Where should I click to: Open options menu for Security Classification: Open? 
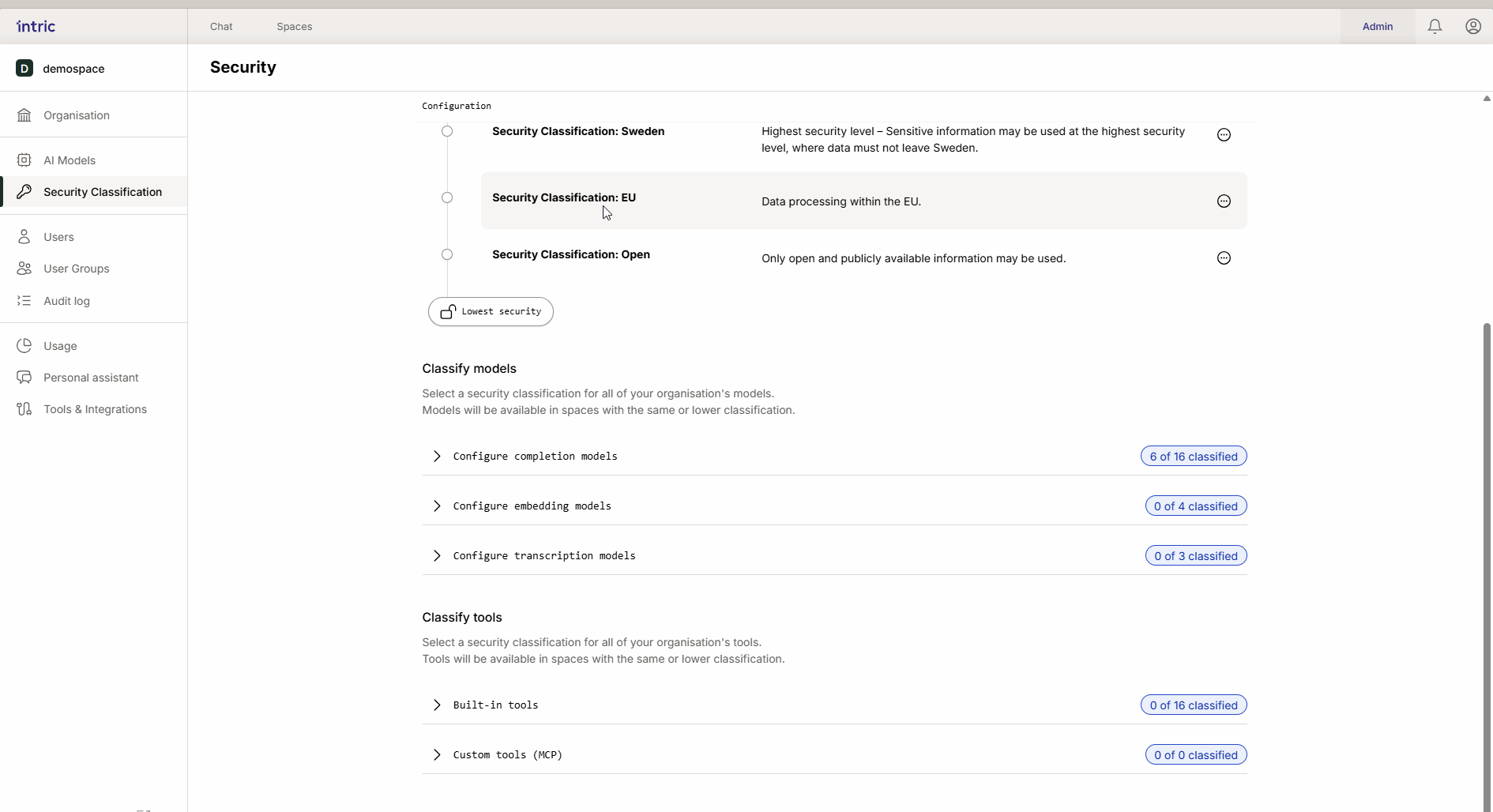1224,258
